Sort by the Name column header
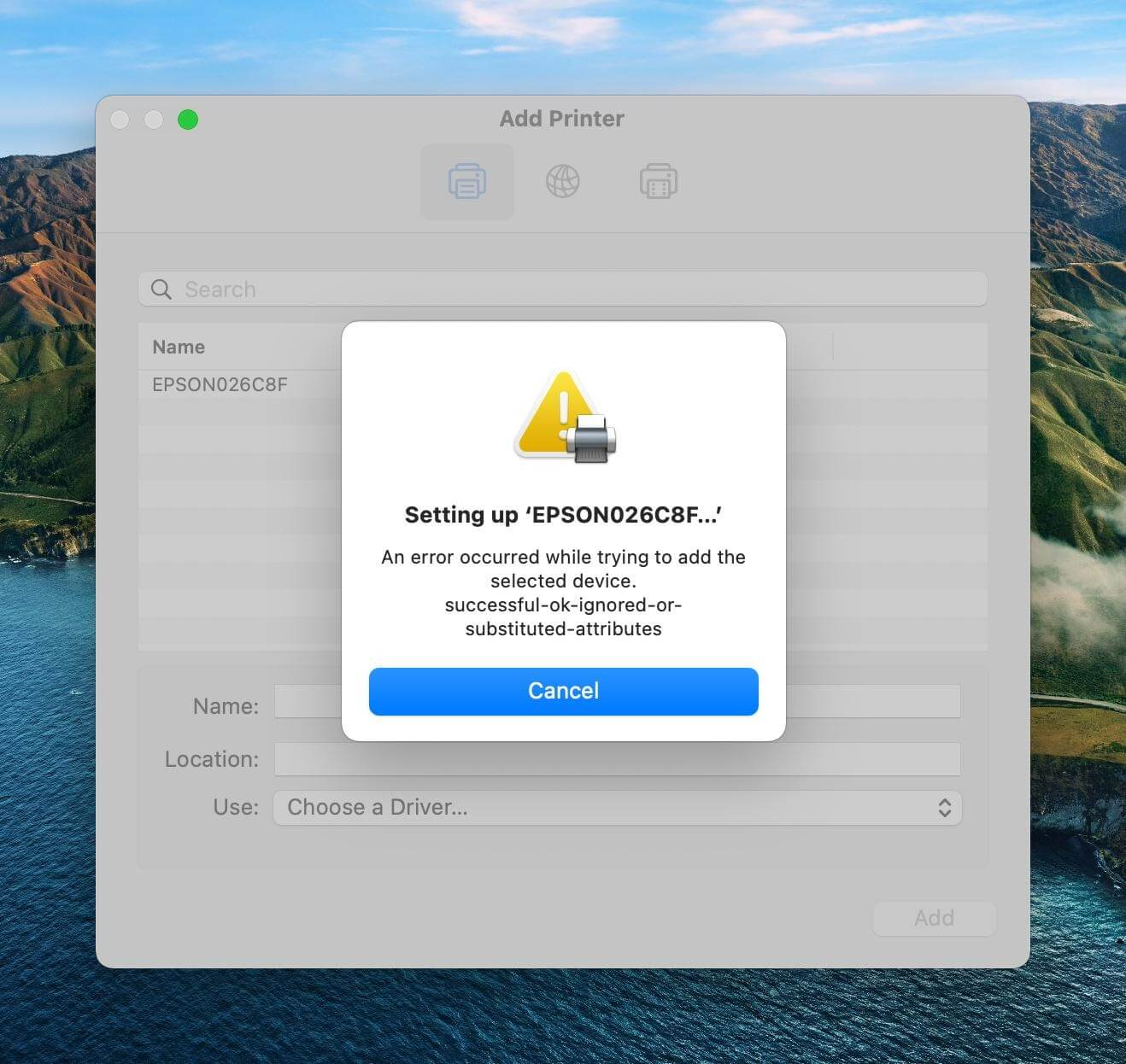The height and width of the screenshot is (1064, 1126). coord(179,347)
